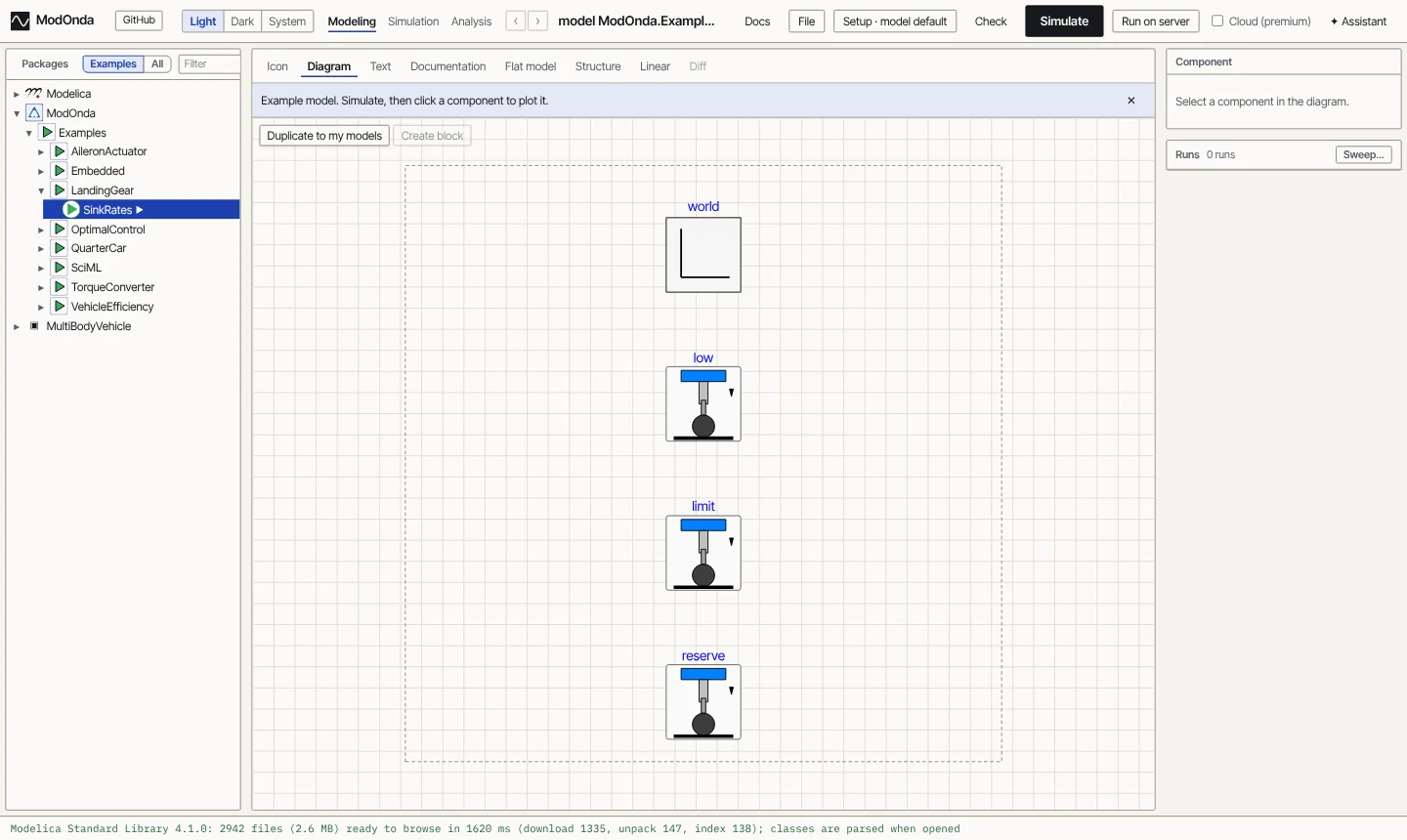The height and width of the screenshot is (840, 1407).
Task: Click the VehicleEfficiency play icon
Action: tap(60, 307)
